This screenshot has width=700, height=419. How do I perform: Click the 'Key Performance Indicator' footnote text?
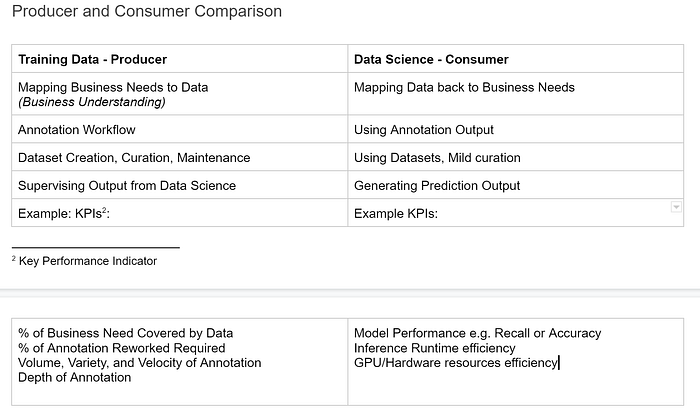88,261
